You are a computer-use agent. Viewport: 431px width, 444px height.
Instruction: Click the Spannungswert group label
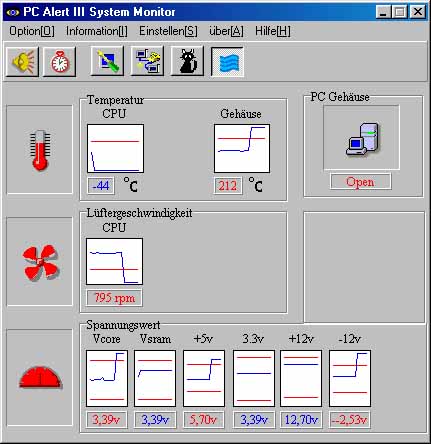(x=123, y=325)
